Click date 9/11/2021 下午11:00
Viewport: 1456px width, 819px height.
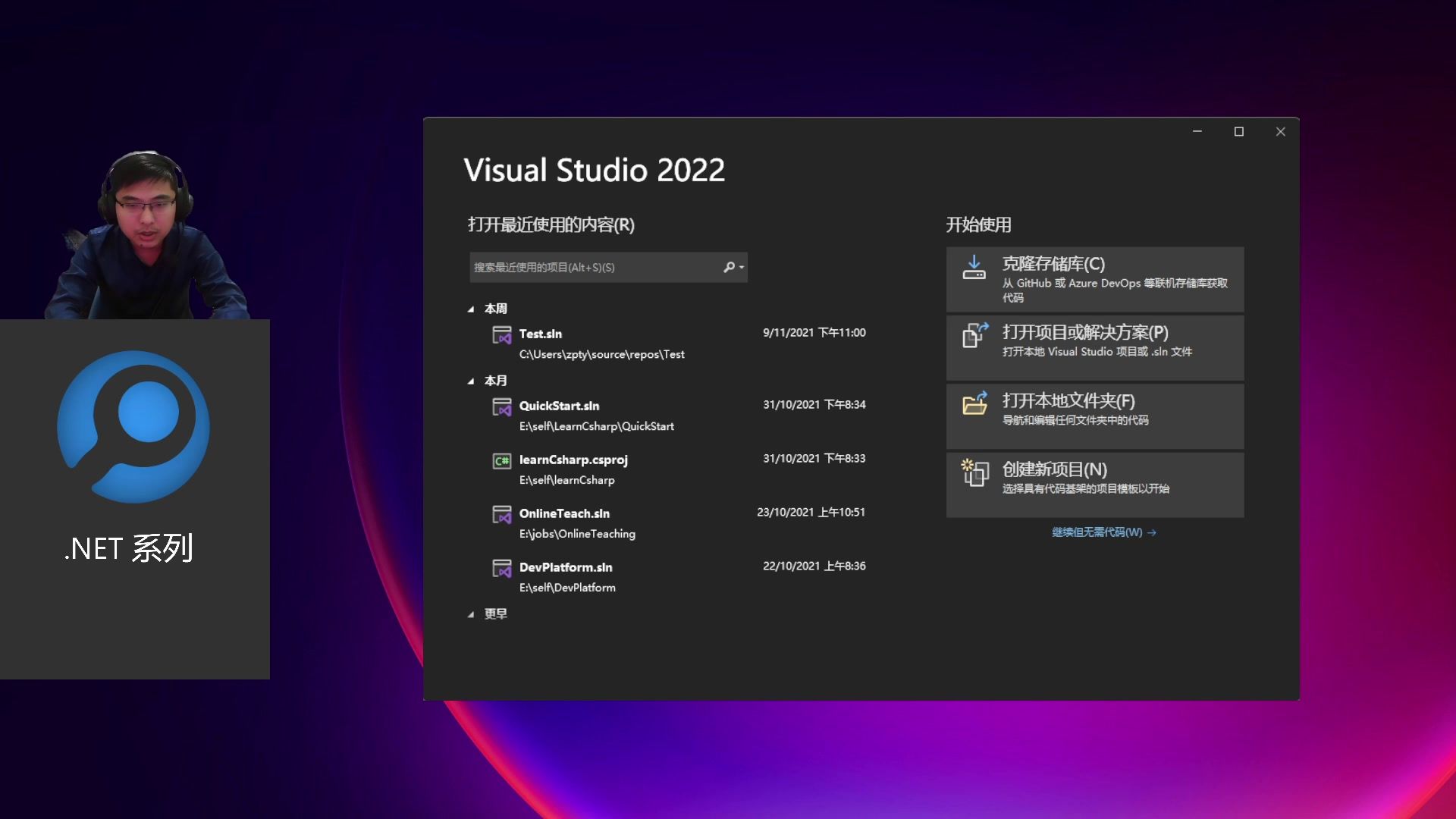814,333
